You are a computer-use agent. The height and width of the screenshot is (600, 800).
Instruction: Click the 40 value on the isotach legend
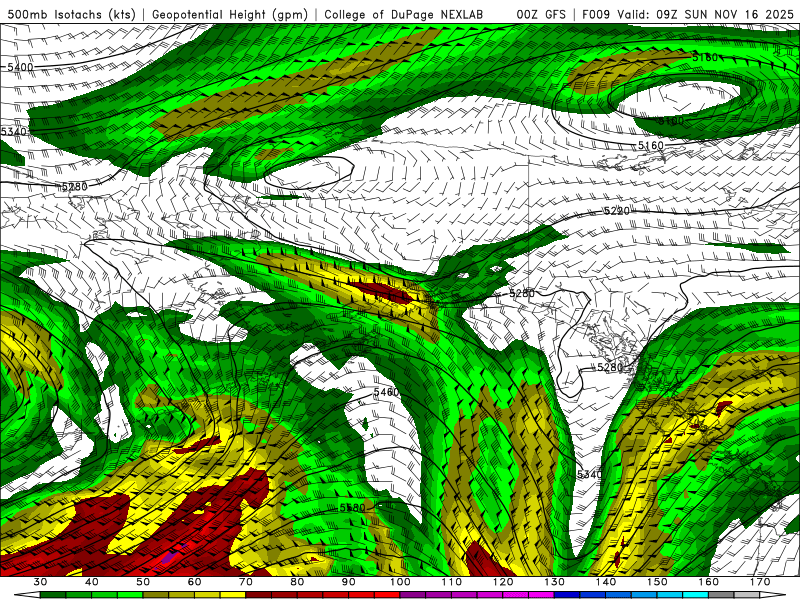pos(92,582)
